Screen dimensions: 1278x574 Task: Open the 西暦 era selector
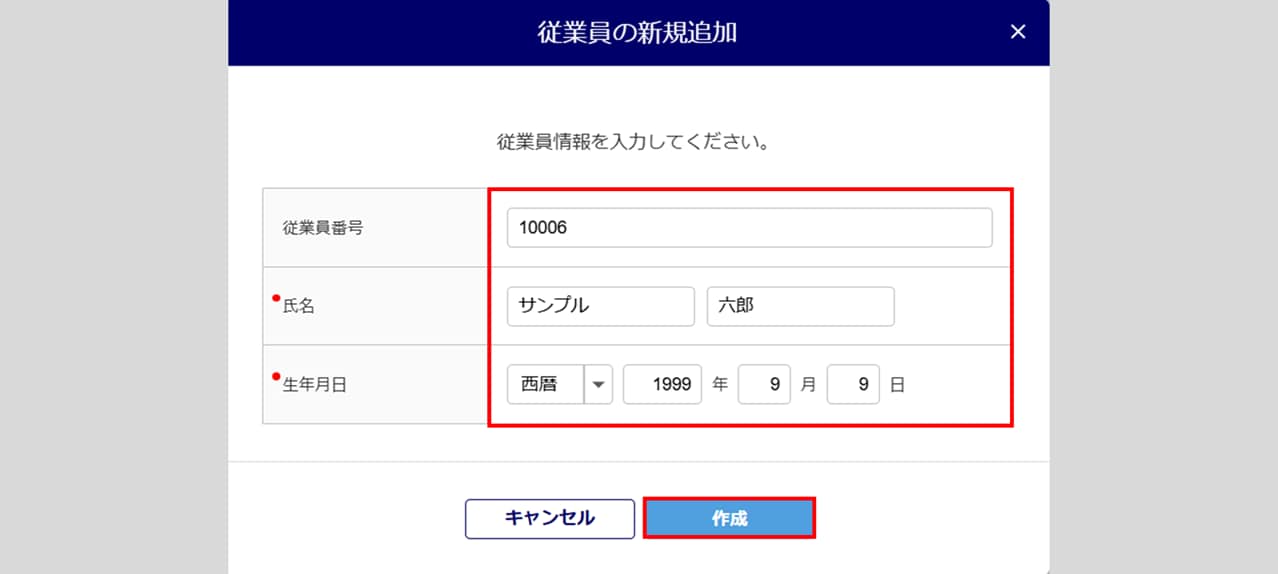pyautogui.click(x=546, y=384)
